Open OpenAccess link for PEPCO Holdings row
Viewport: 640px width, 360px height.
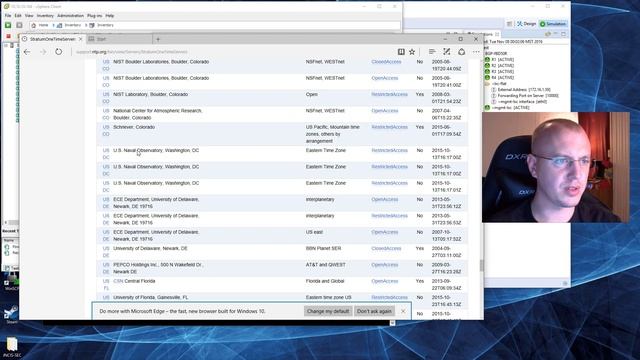pos(384,264)
